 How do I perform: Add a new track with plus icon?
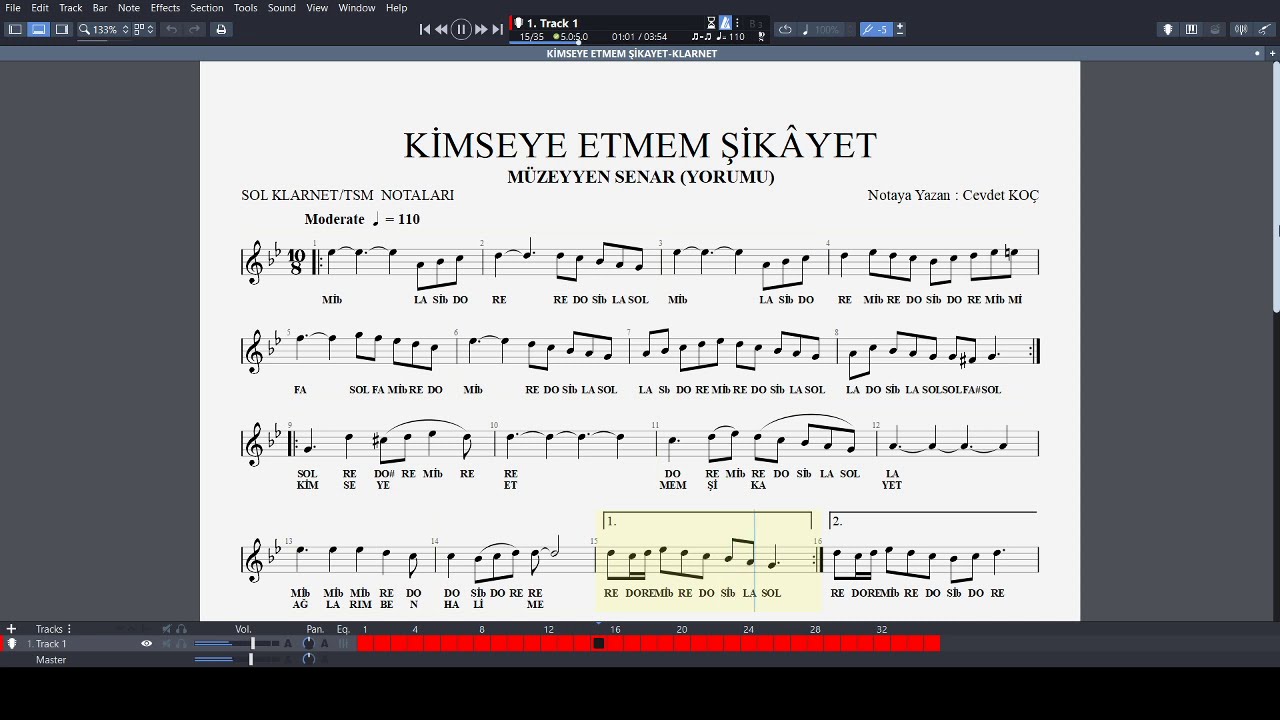pos(11,629)
